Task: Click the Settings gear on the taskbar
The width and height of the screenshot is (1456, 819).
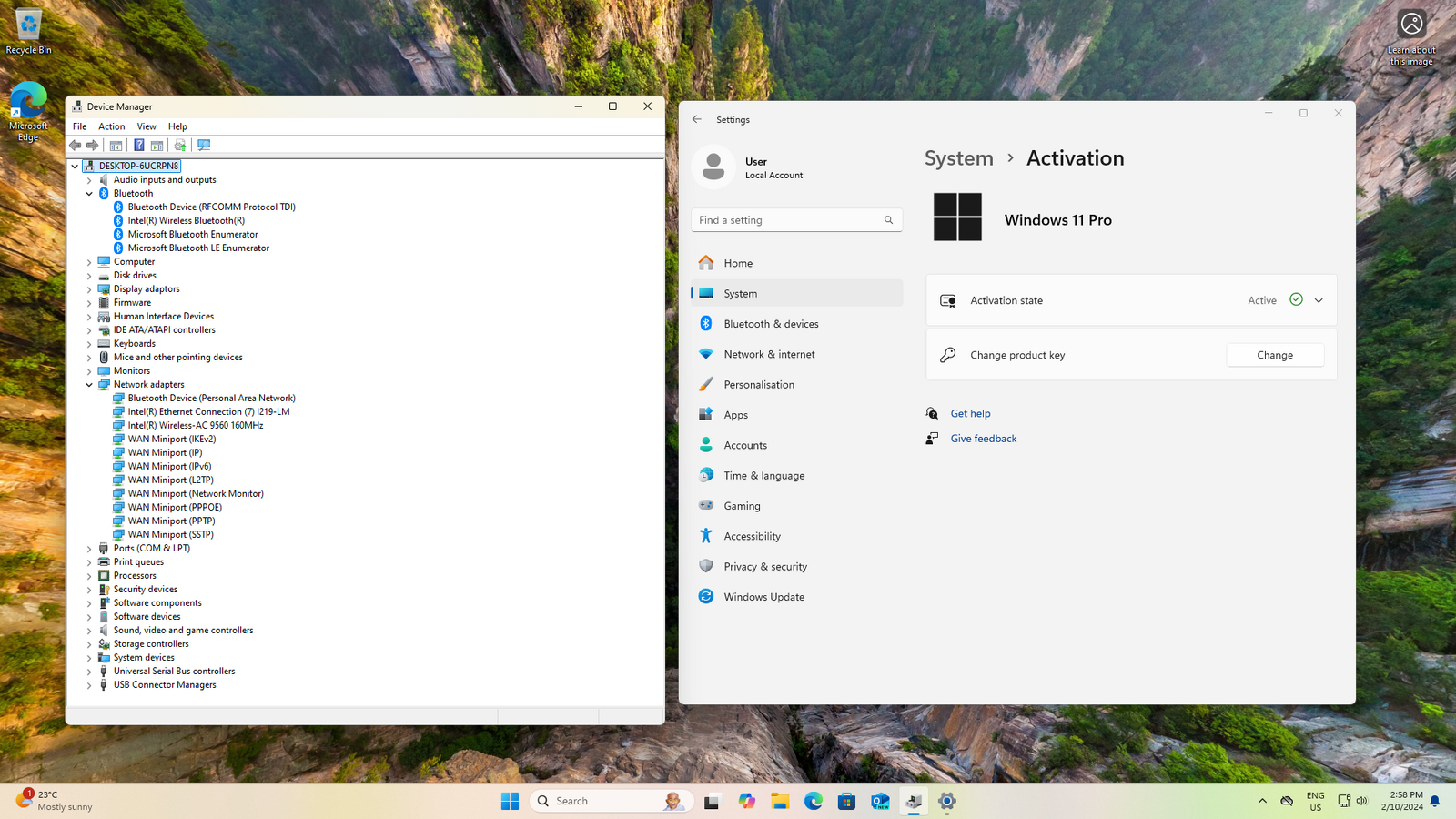Action: pyautogui.click(x=947, y=801)
